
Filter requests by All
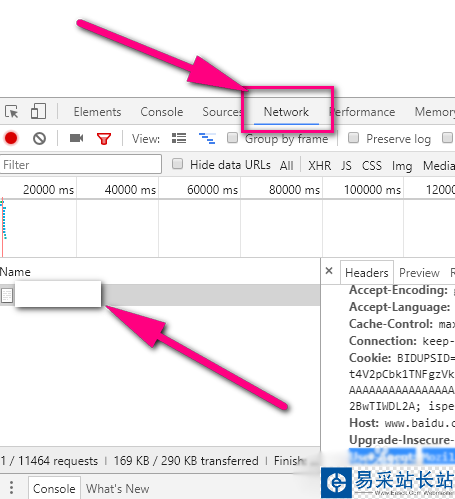[x=287, y=165]
